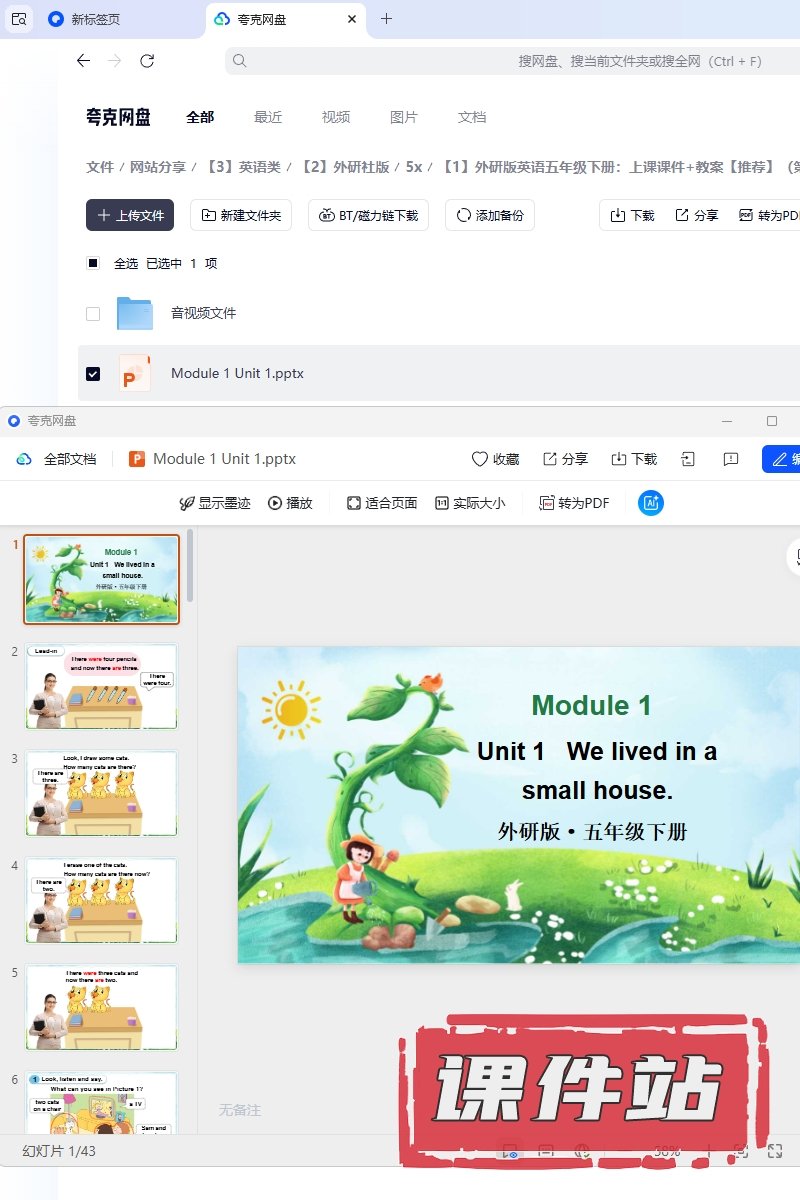Click 显示墨迹 (show ink) in the toolbar
This screenshot has width=800, height=1200.
coord(215,503)
